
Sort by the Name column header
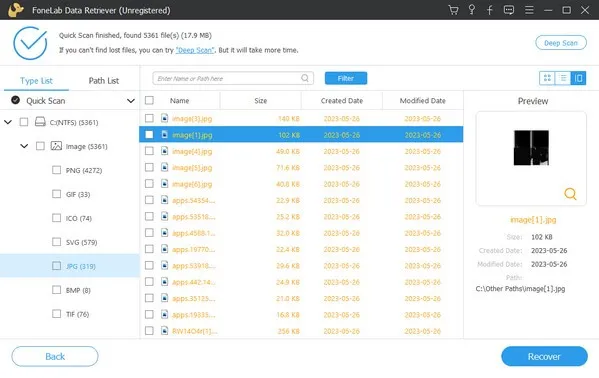(180, 101)
